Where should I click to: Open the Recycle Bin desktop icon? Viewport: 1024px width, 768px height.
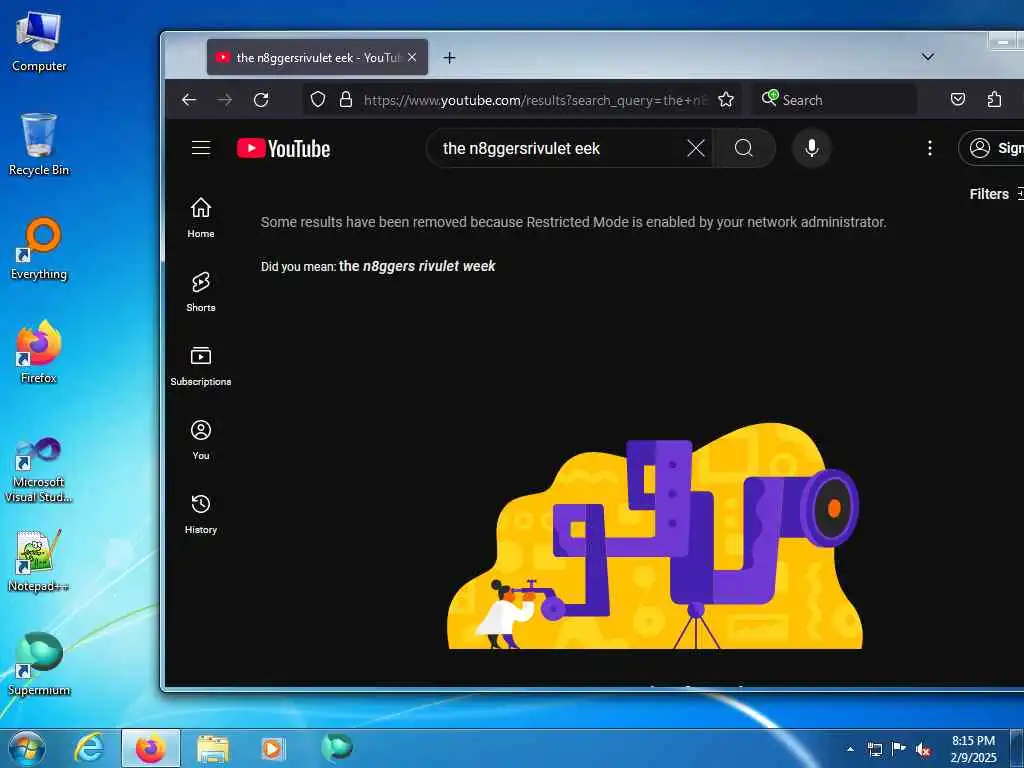point(39,144)
